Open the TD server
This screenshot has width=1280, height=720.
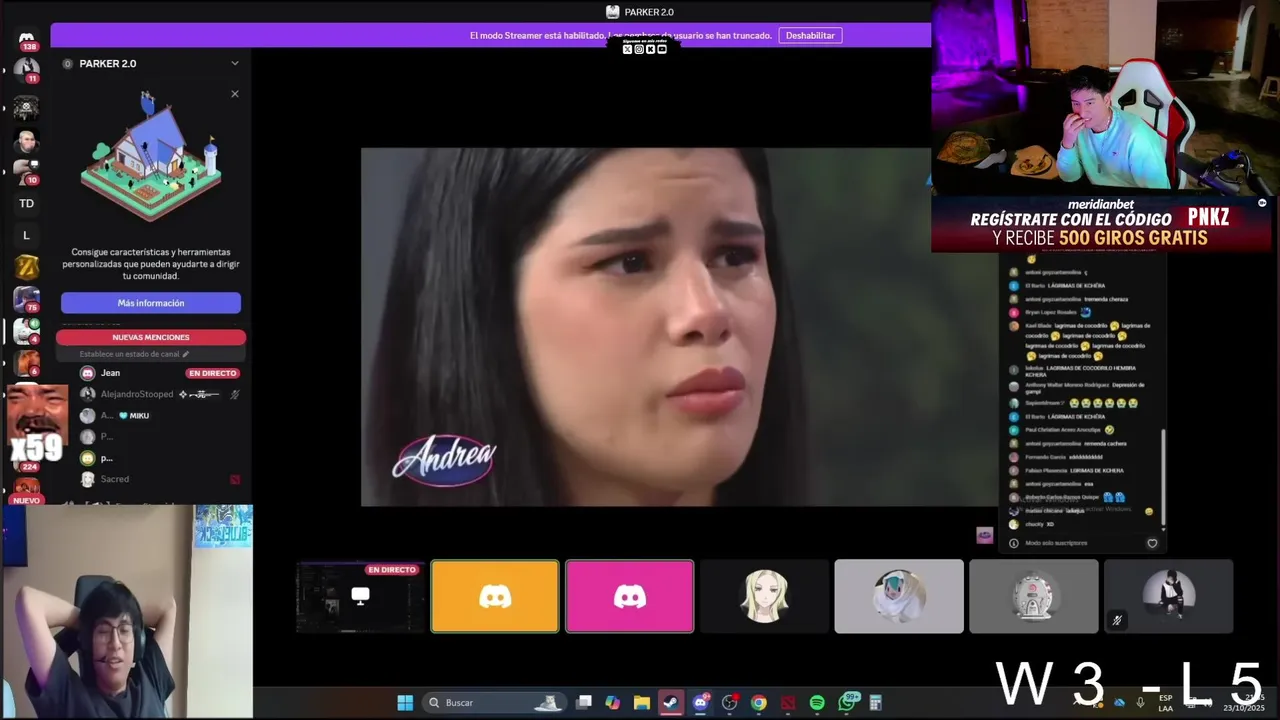pyautogui.click(x=26, y=203)
